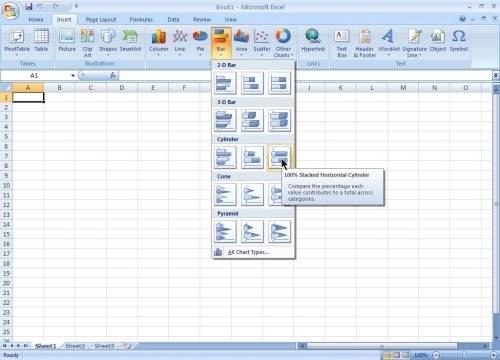
Task: Choose 100% Stacked Horizontal Cylinder chart
Action: point(279,157)
